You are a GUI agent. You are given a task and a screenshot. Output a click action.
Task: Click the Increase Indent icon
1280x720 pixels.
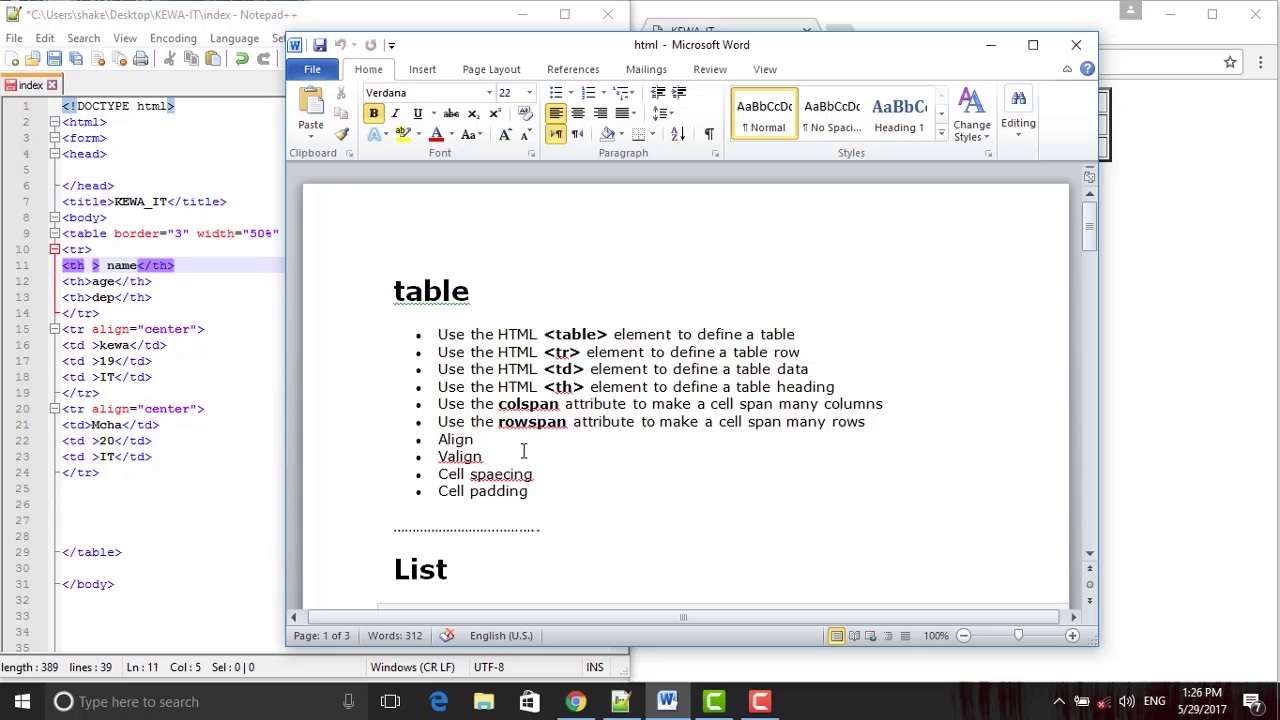(x=679, y=93)
